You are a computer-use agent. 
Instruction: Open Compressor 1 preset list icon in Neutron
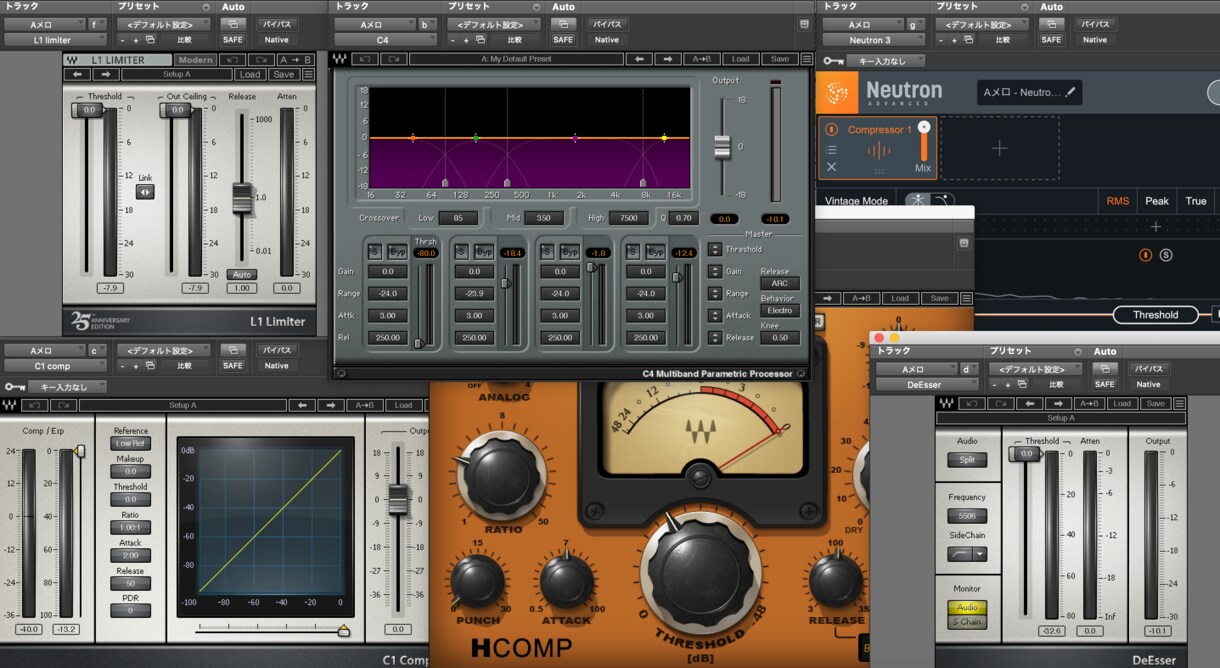click(831, 150)
